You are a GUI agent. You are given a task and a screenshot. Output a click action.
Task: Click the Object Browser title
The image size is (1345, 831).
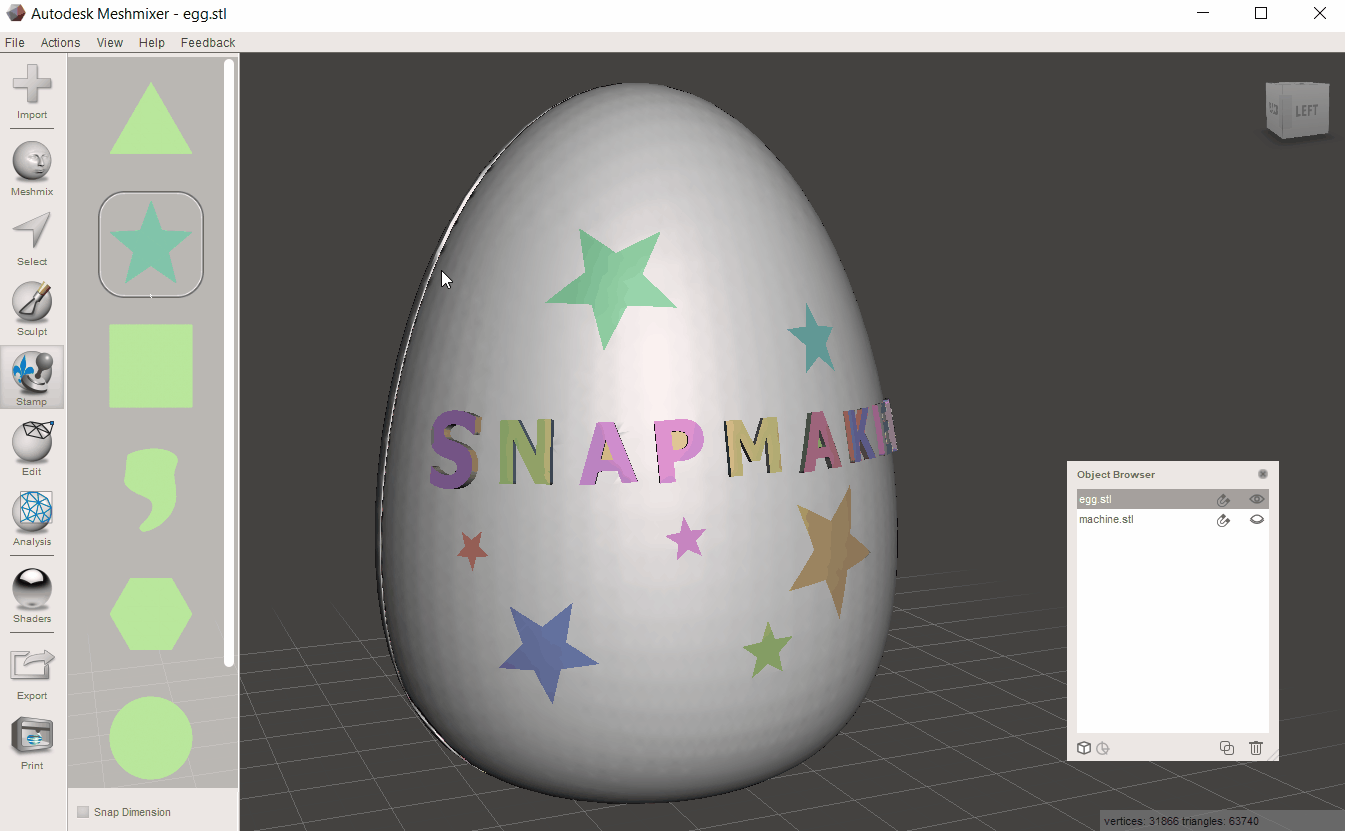tap(1115, 474)
